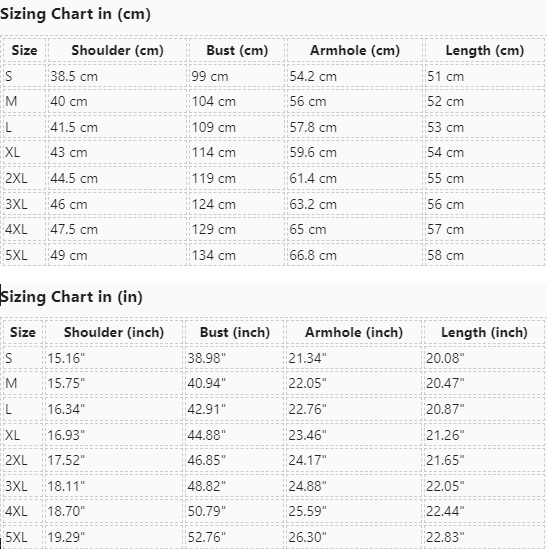Viewport: 547px width, 549px height.
Task: Click the 44.88" bust cell
Action: (235, 435)
